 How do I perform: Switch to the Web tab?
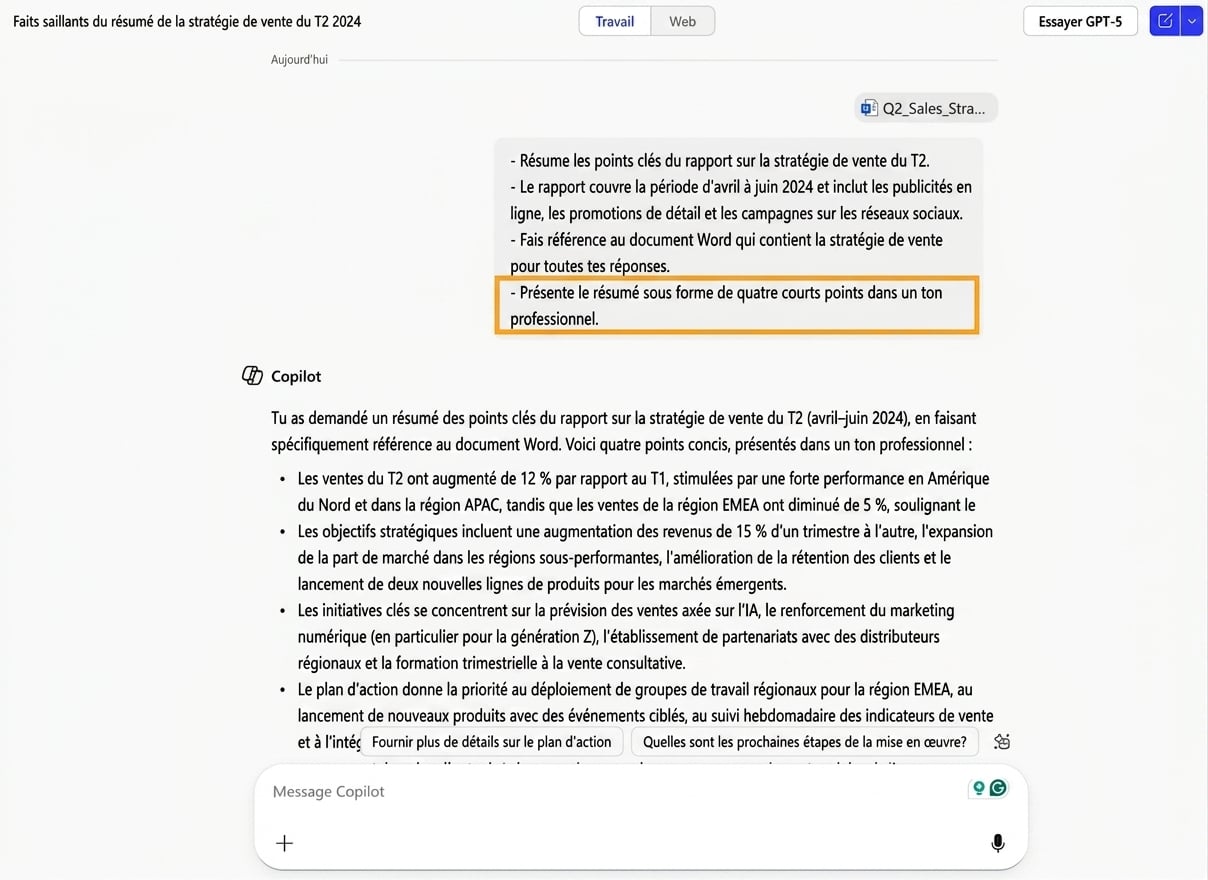(x=683, y=21)
